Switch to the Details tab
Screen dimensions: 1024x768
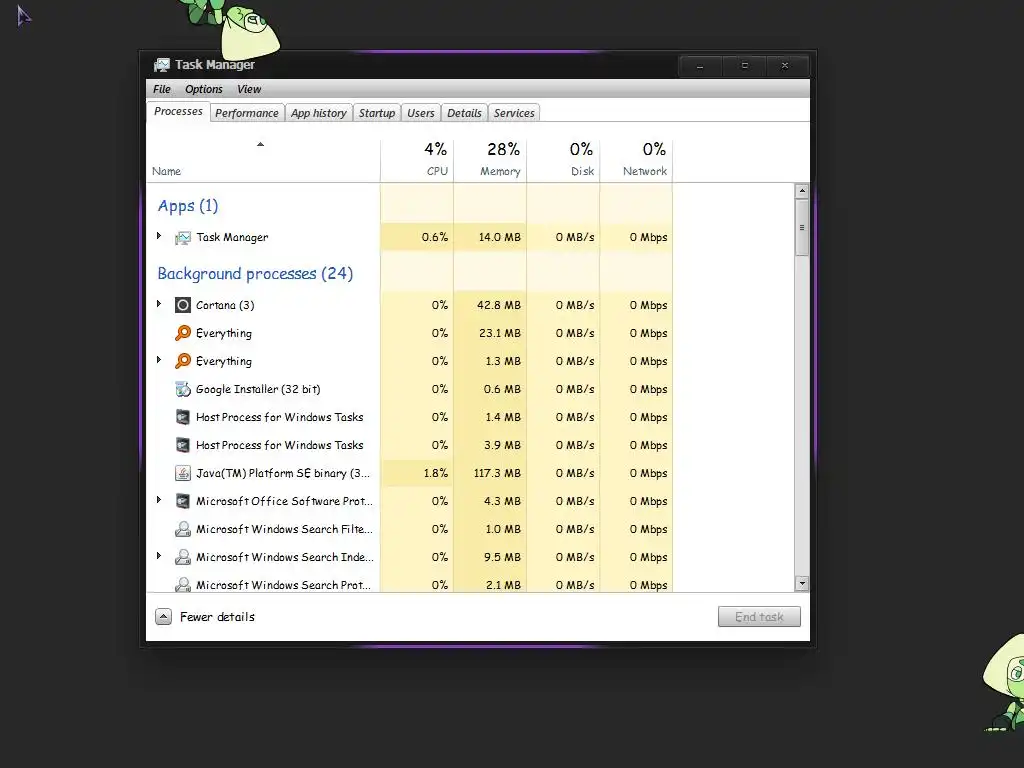pyautogui.click(x=464, y=113)
